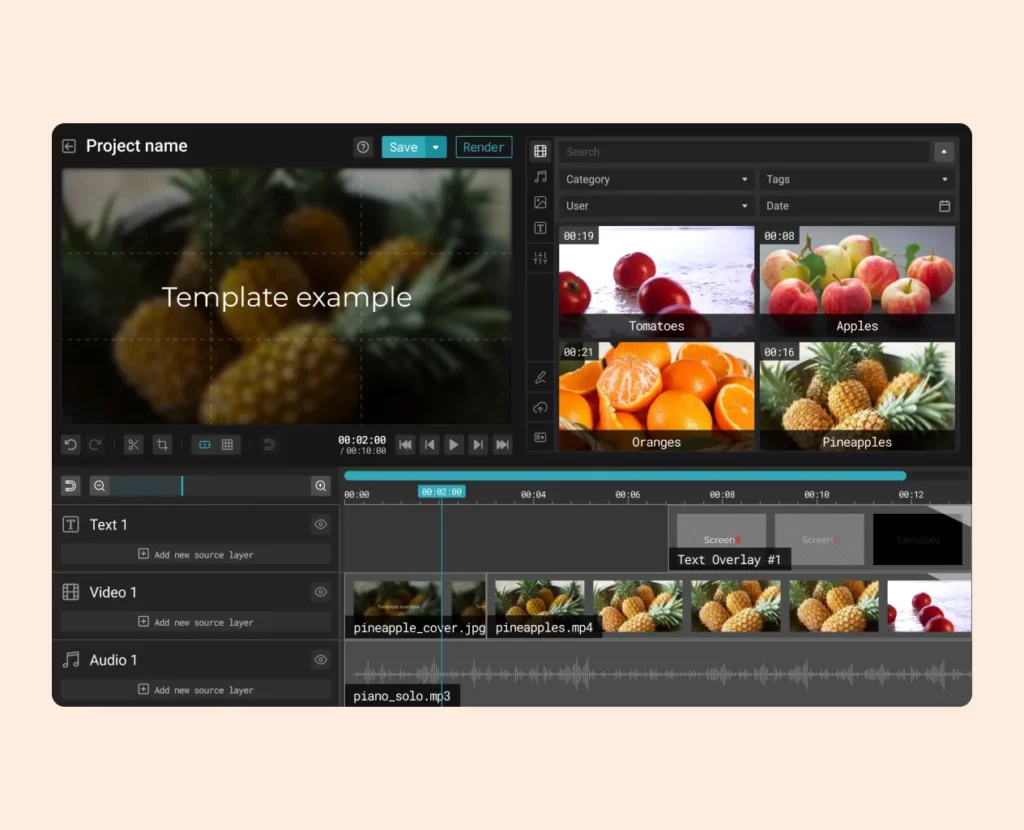Add new source layer under Video 1
1024x830 pixels.
click(x=196, y=622)
